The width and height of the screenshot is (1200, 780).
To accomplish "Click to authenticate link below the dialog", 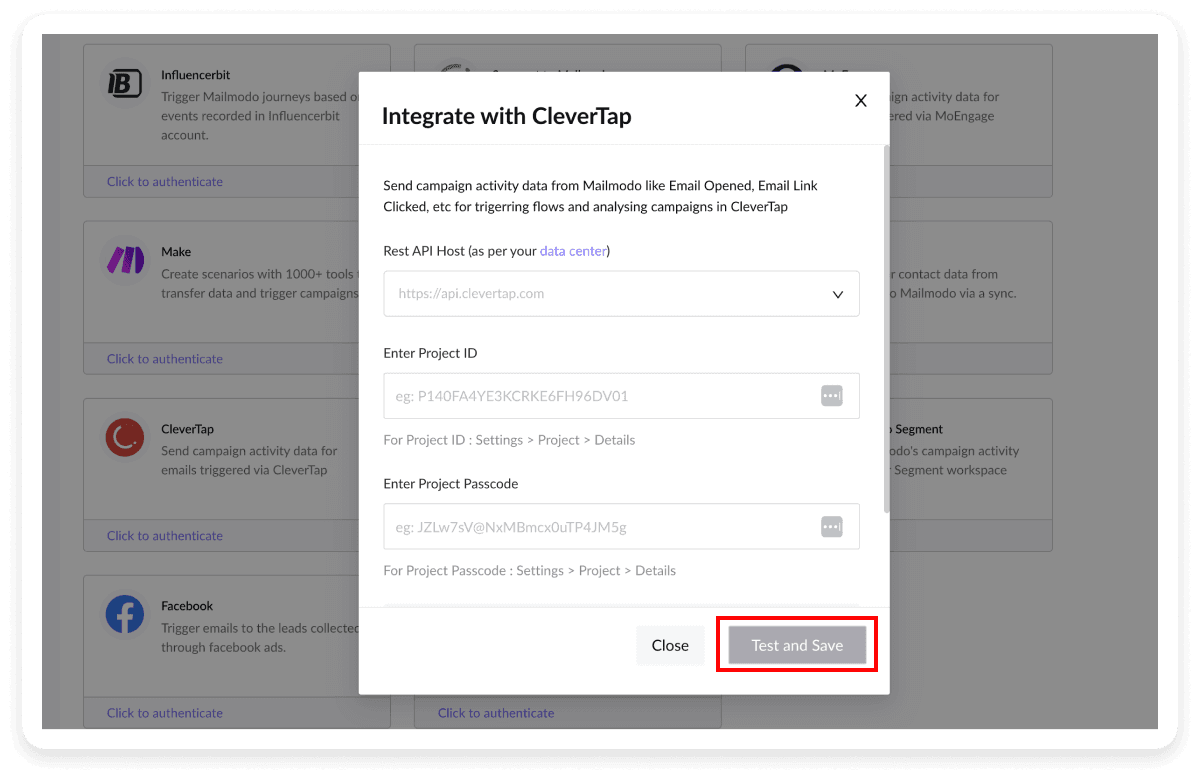I will [x=496, y=713].
